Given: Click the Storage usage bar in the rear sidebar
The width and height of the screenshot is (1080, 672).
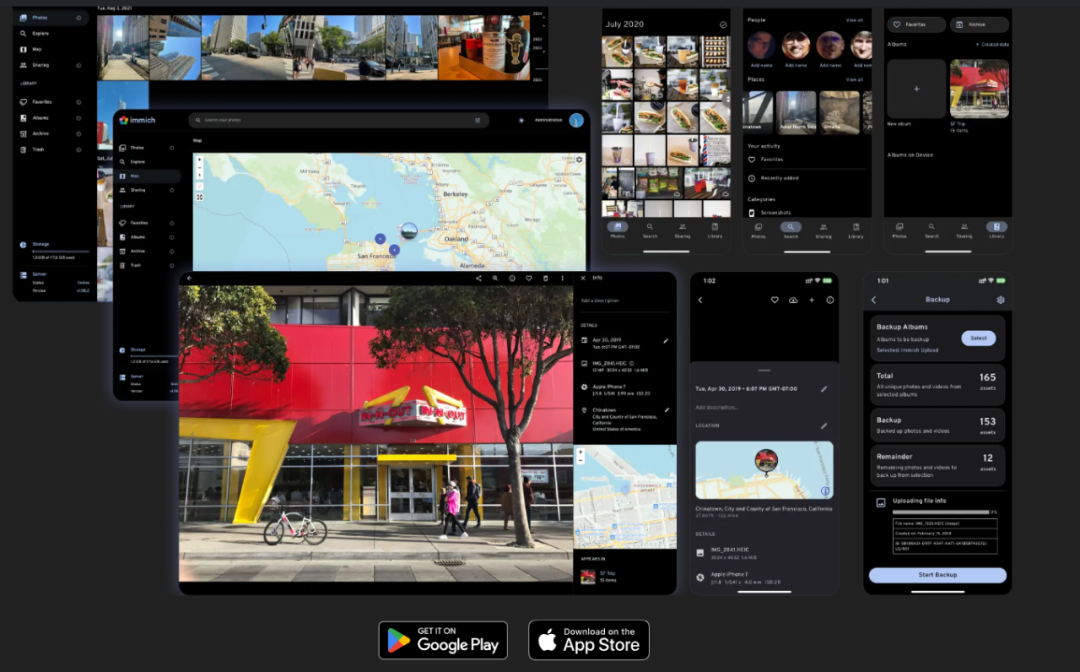Looking at the screenshot, I should click(x=61, y=251).
